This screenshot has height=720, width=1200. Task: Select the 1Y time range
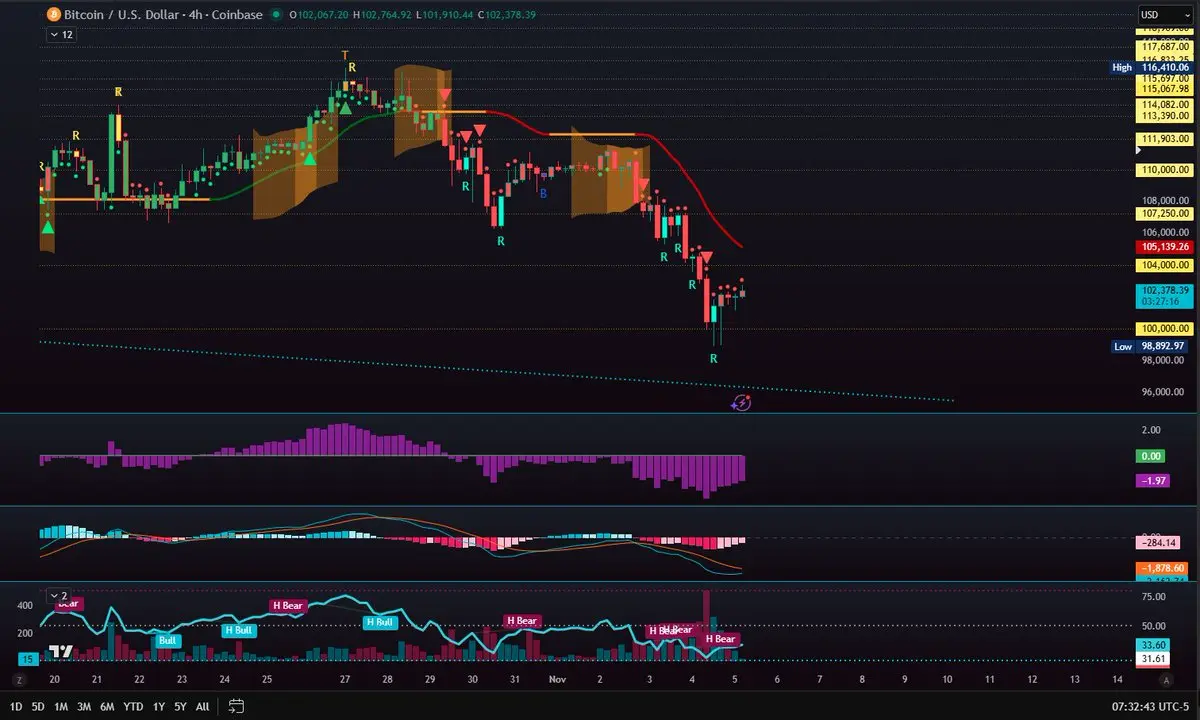pos(158,706)
